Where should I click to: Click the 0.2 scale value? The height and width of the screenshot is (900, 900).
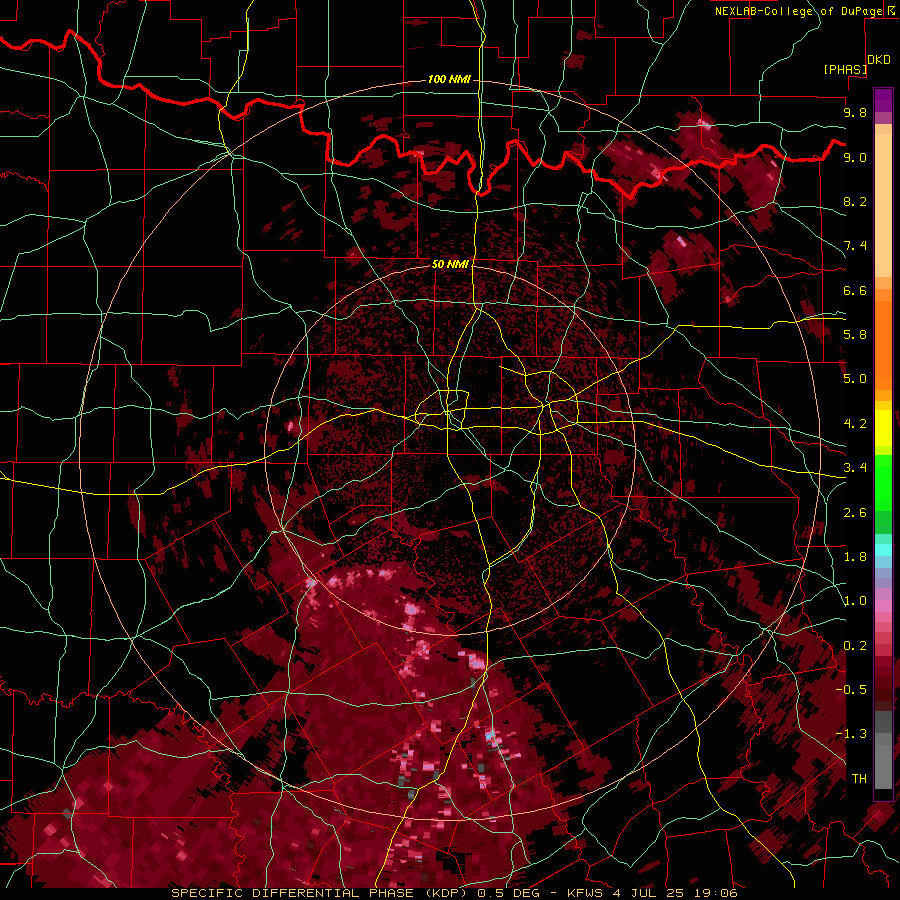[855, 646]
